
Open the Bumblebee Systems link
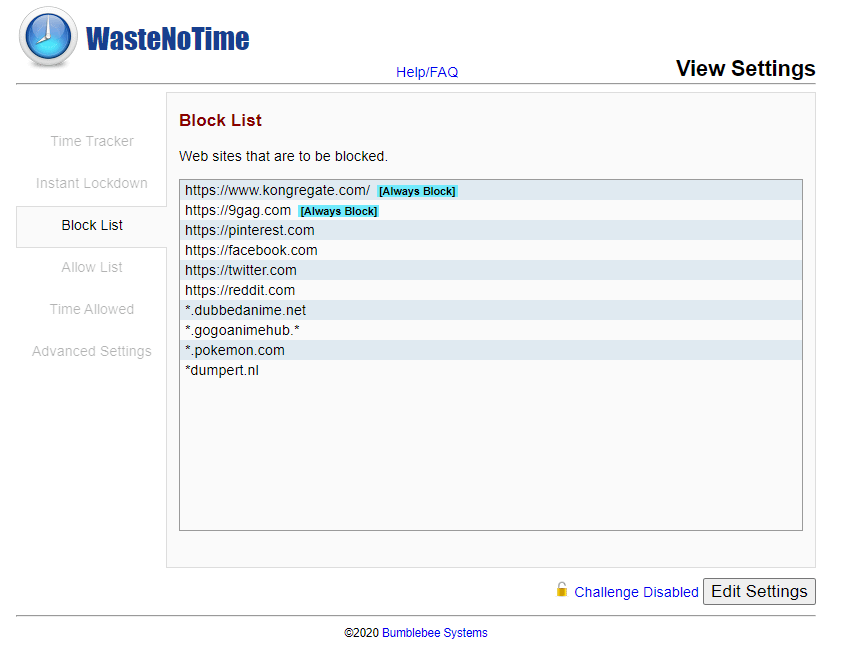pyautogui.click(x=435, y=633)
